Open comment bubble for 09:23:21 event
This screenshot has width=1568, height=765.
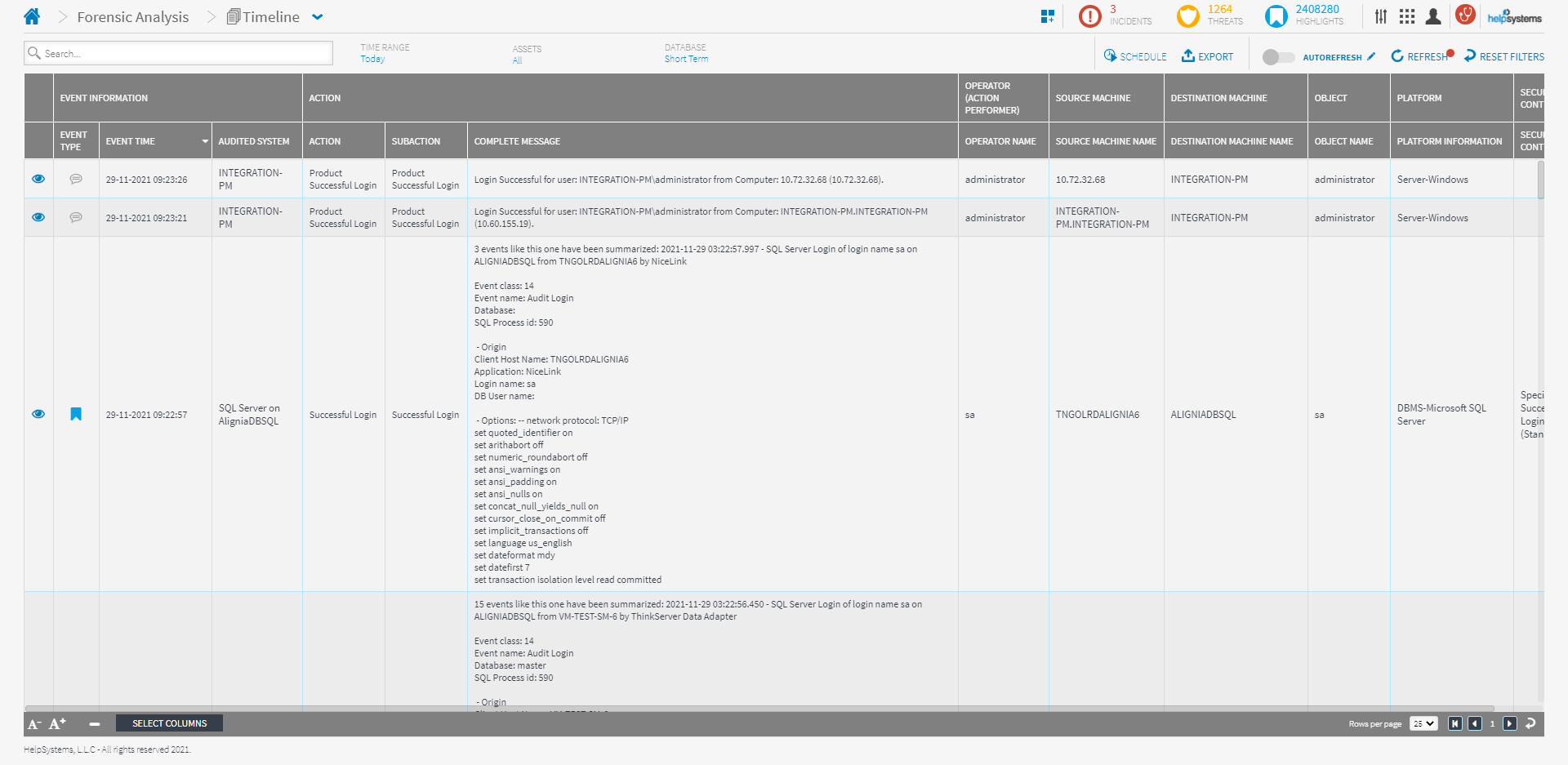76,217
